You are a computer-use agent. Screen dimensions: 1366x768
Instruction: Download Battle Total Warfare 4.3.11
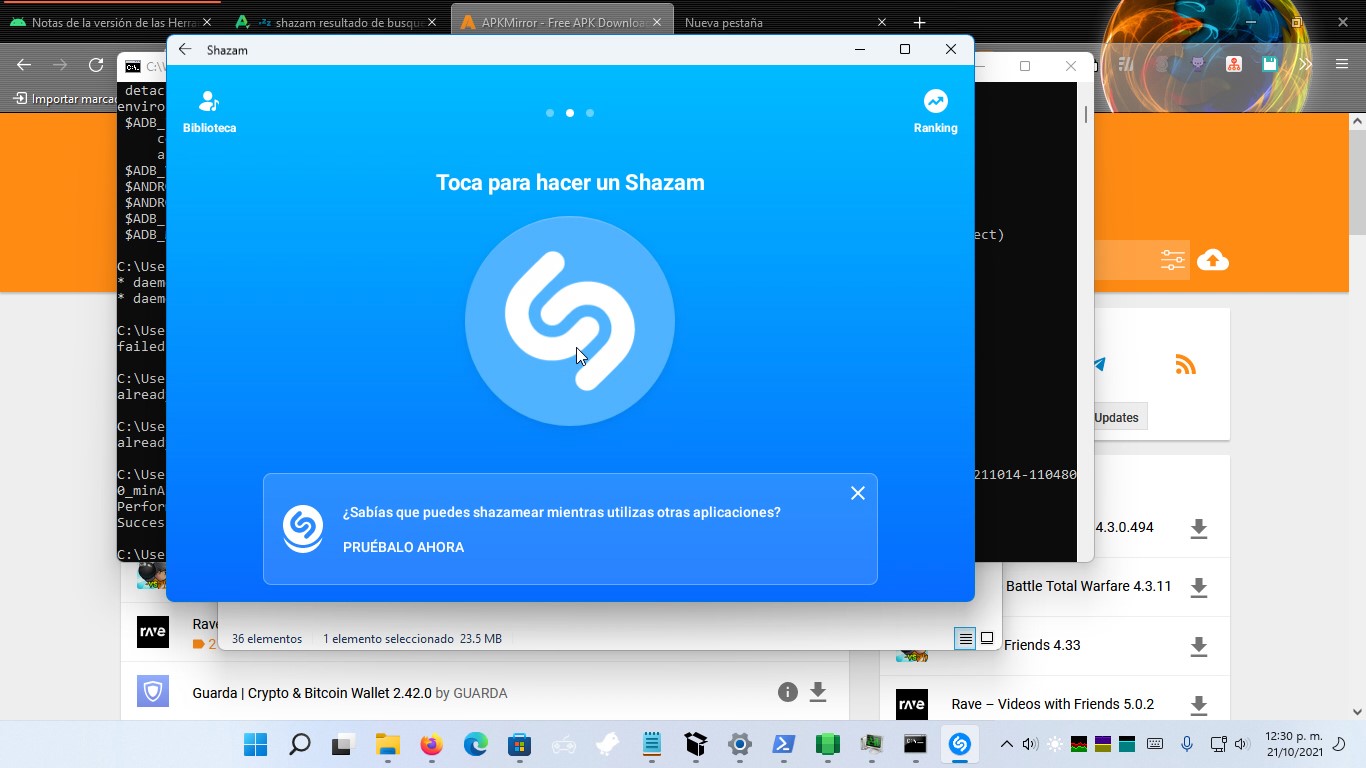point(1198,587)
